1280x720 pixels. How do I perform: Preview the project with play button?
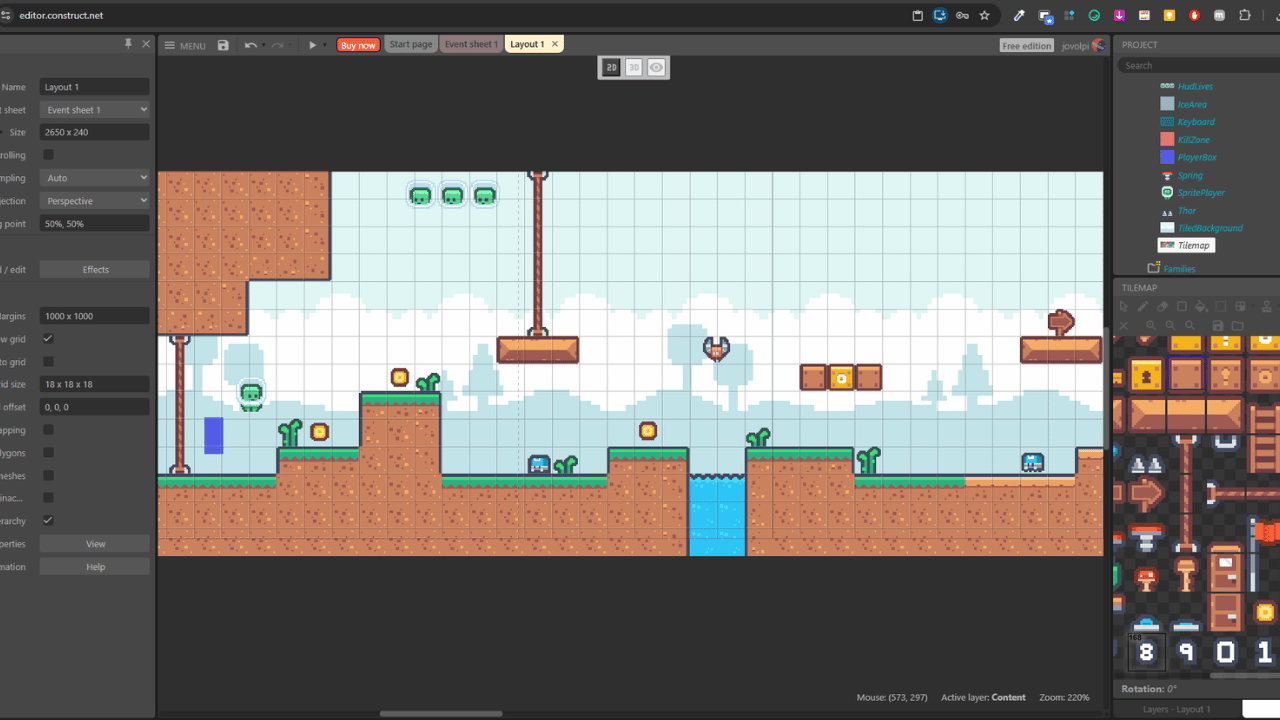pyautogui.click(x=312, y=45)
